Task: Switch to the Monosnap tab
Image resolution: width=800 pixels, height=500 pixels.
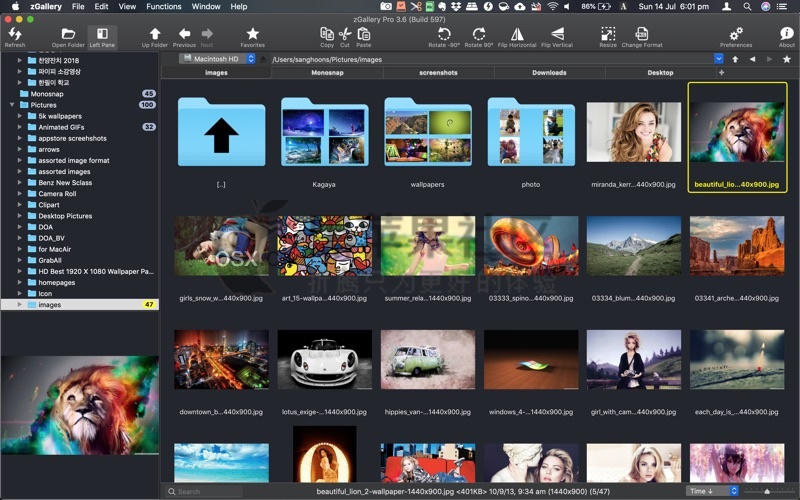Action: point(327,72)
